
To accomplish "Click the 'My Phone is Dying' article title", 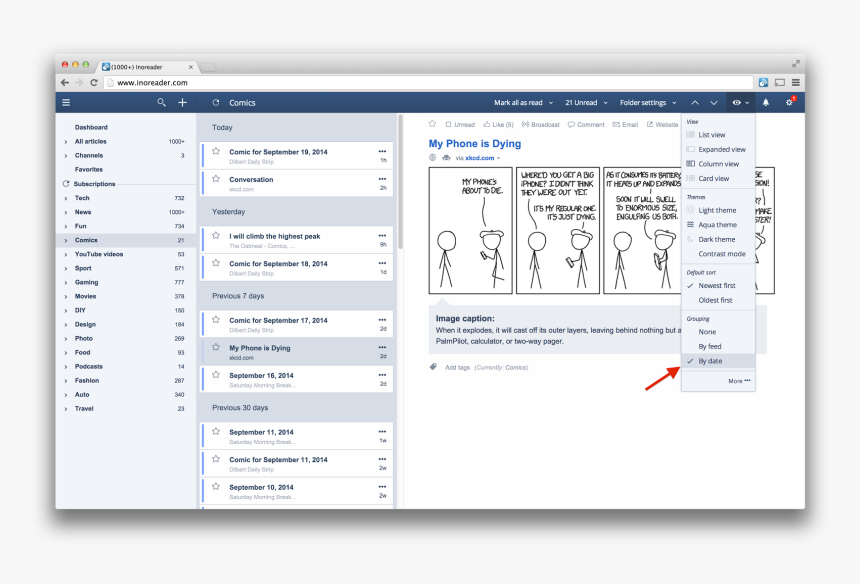I will pos(475,144).
